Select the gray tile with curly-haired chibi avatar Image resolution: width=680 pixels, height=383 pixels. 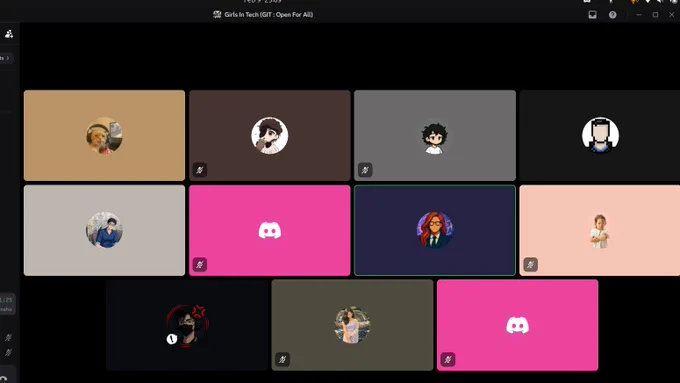click(435, 135)
